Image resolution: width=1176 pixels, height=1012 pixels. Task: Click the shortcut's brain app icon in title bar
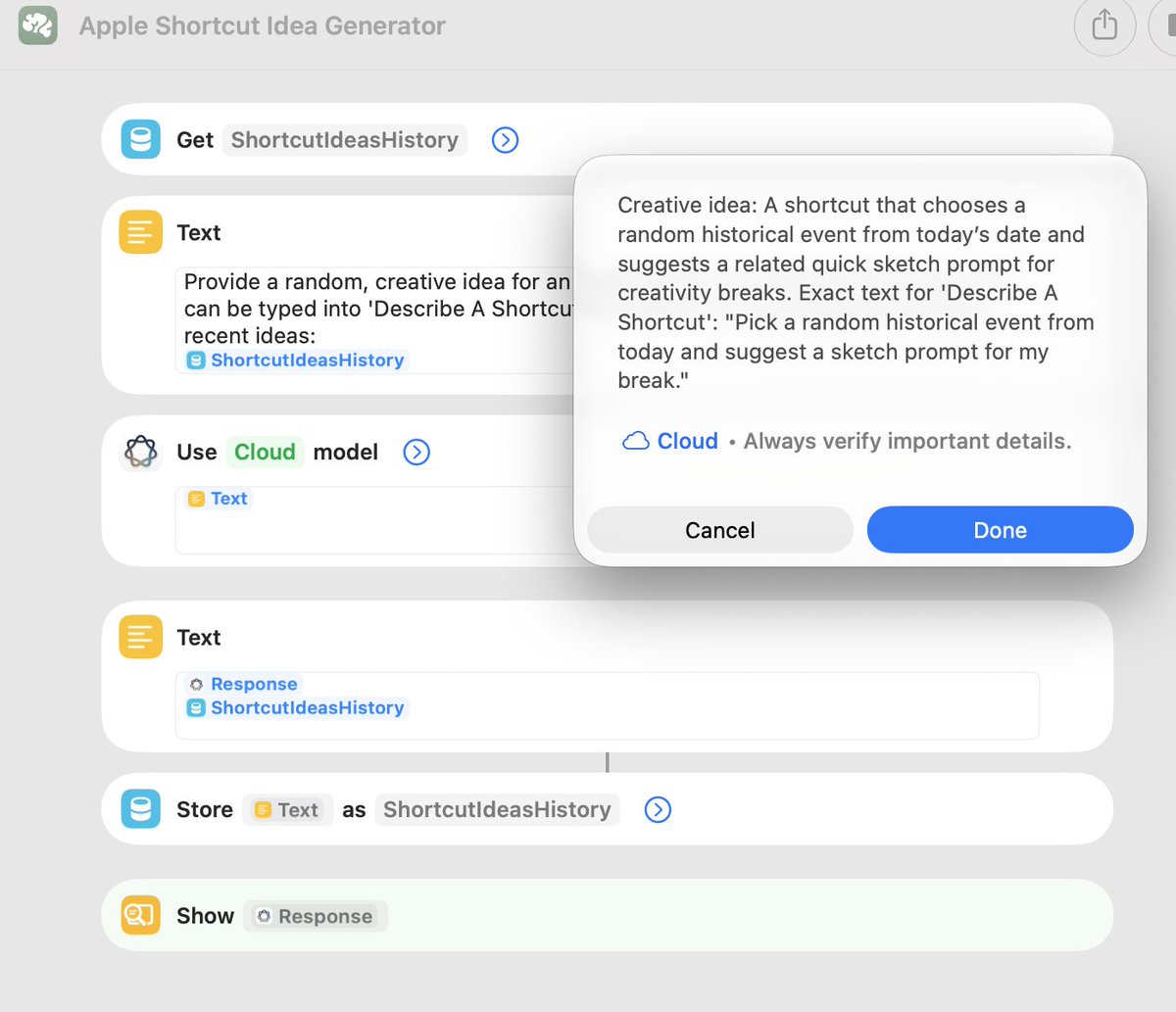click(38, 25)
